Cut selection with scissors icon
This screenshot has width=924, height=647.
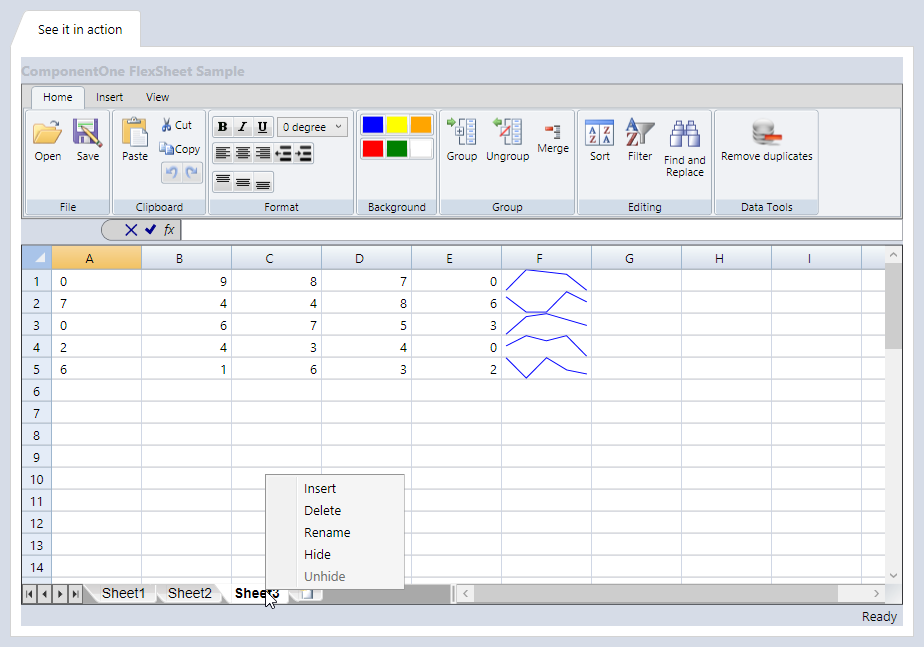(167, 125)
